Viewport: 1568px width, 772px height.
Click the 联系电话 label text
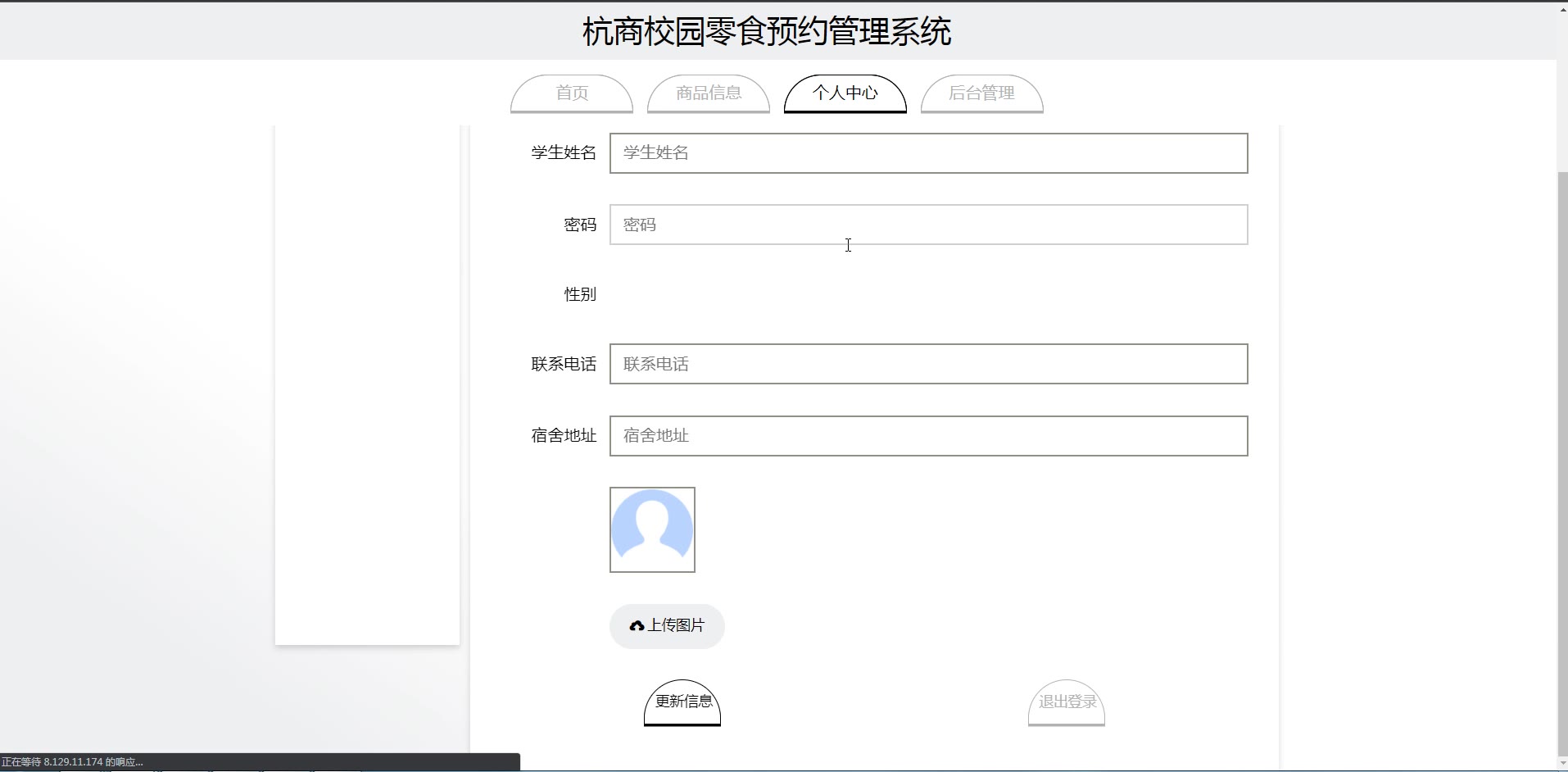pyautogui.click(x=564, y=364)
